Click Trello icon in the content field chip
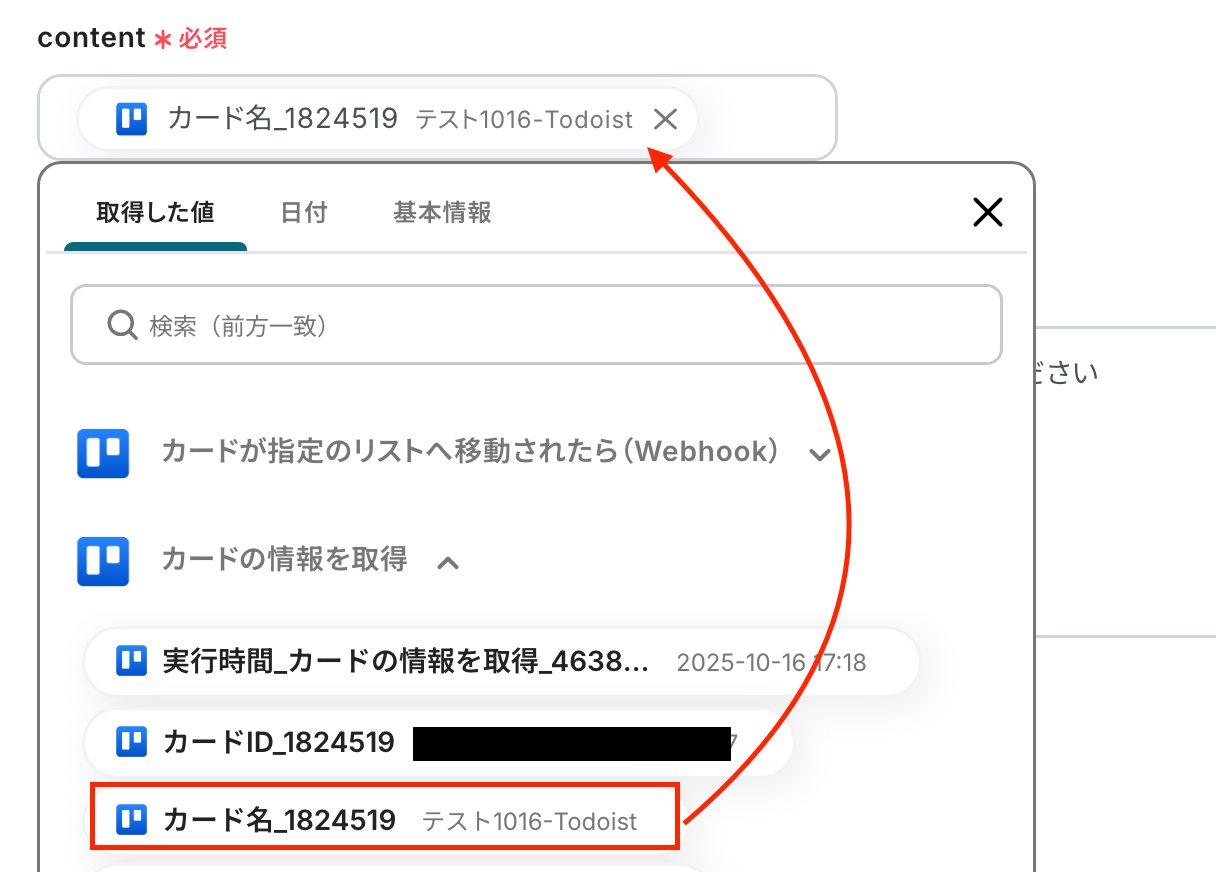Viewport: 1216px width, 872px height. (131, 120)
